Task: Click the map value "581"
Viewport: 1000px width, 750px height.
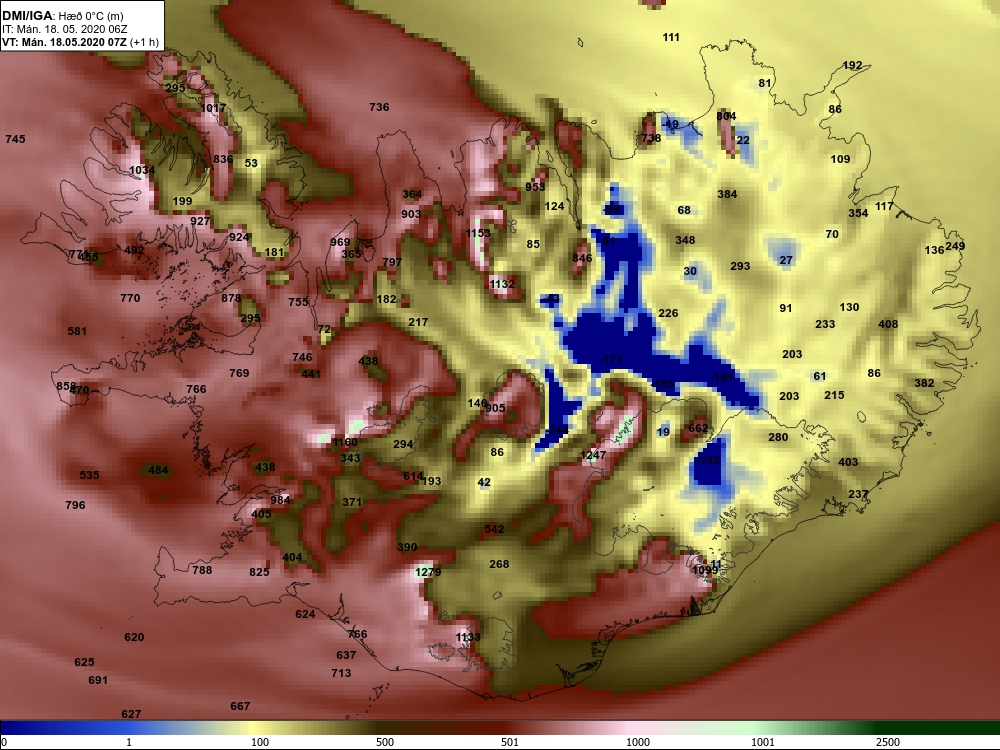Action: (x=77, y=330)
